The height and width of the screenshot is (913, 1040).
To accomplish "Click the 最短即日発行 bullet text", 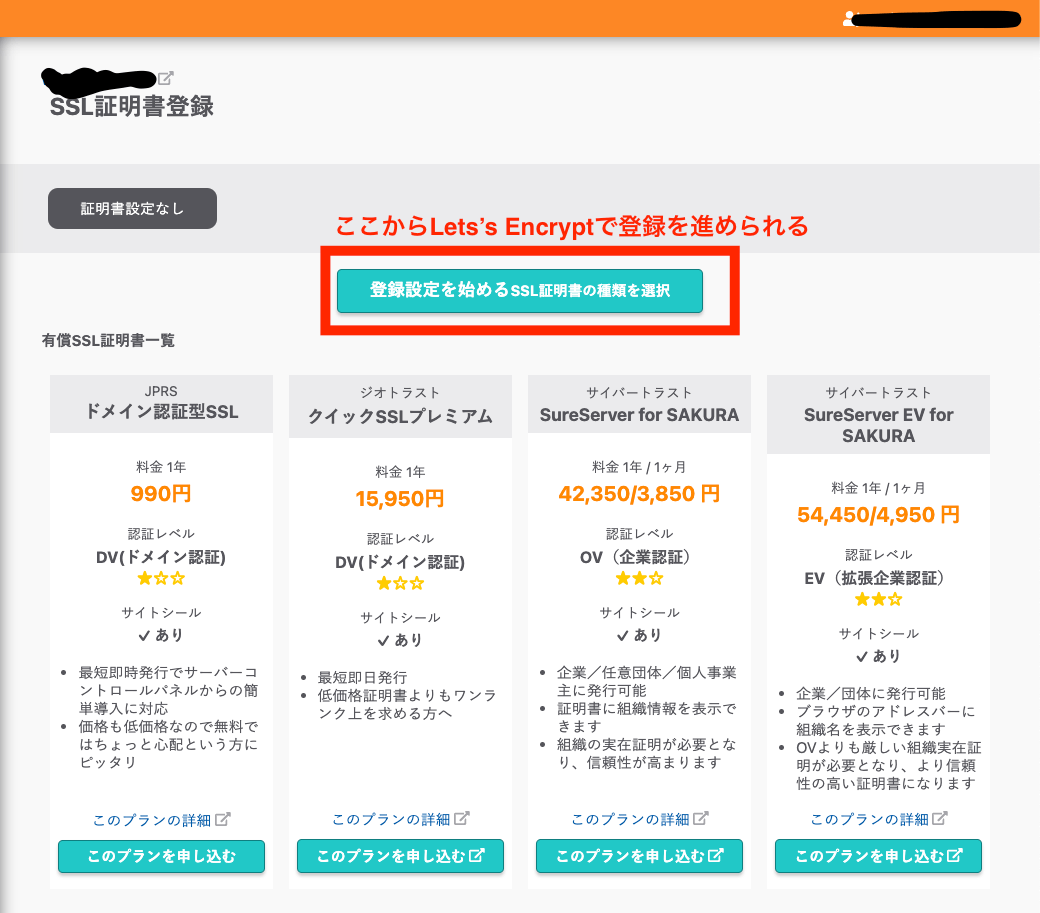I will point(362,678).
